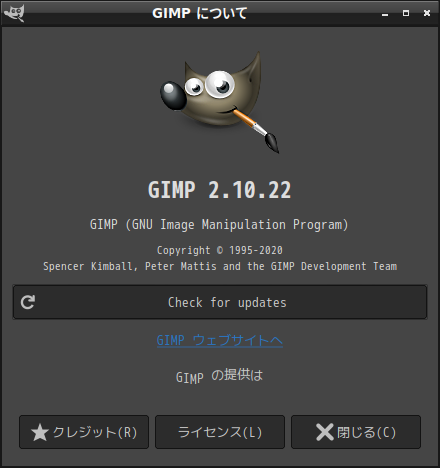Click the Spencer Kimball, Peter Mattis authors line
Screen dimensions: 440x468
(x=220, y=266)
